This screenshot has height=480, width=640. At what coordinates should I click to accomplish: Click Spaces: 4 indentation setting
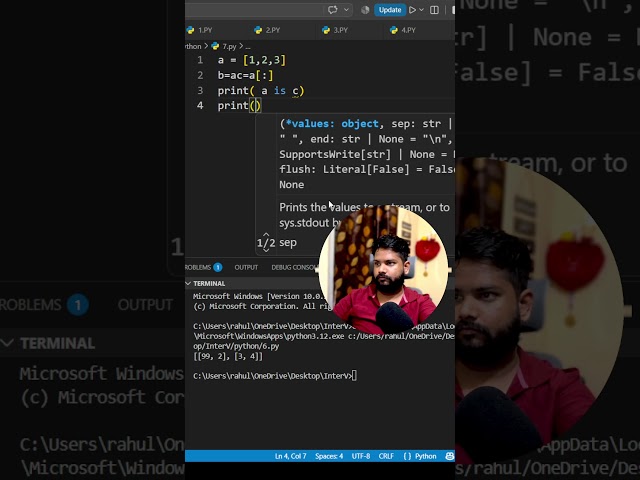(x=329, y=456)
